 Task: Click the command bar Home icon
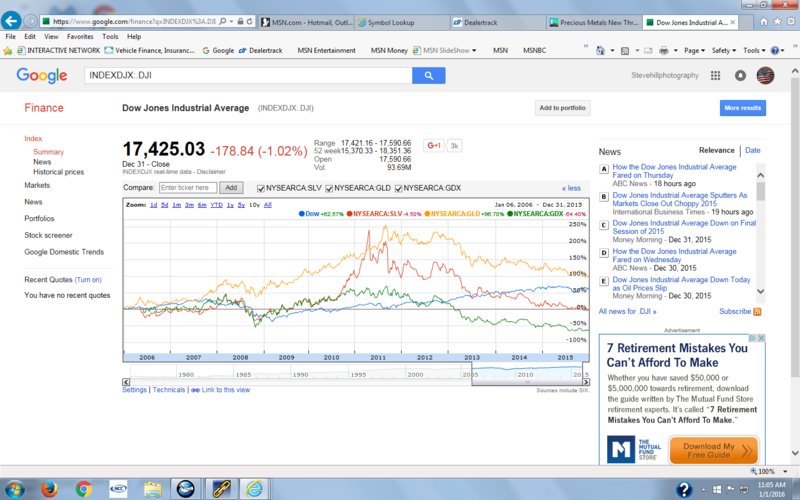601,51
